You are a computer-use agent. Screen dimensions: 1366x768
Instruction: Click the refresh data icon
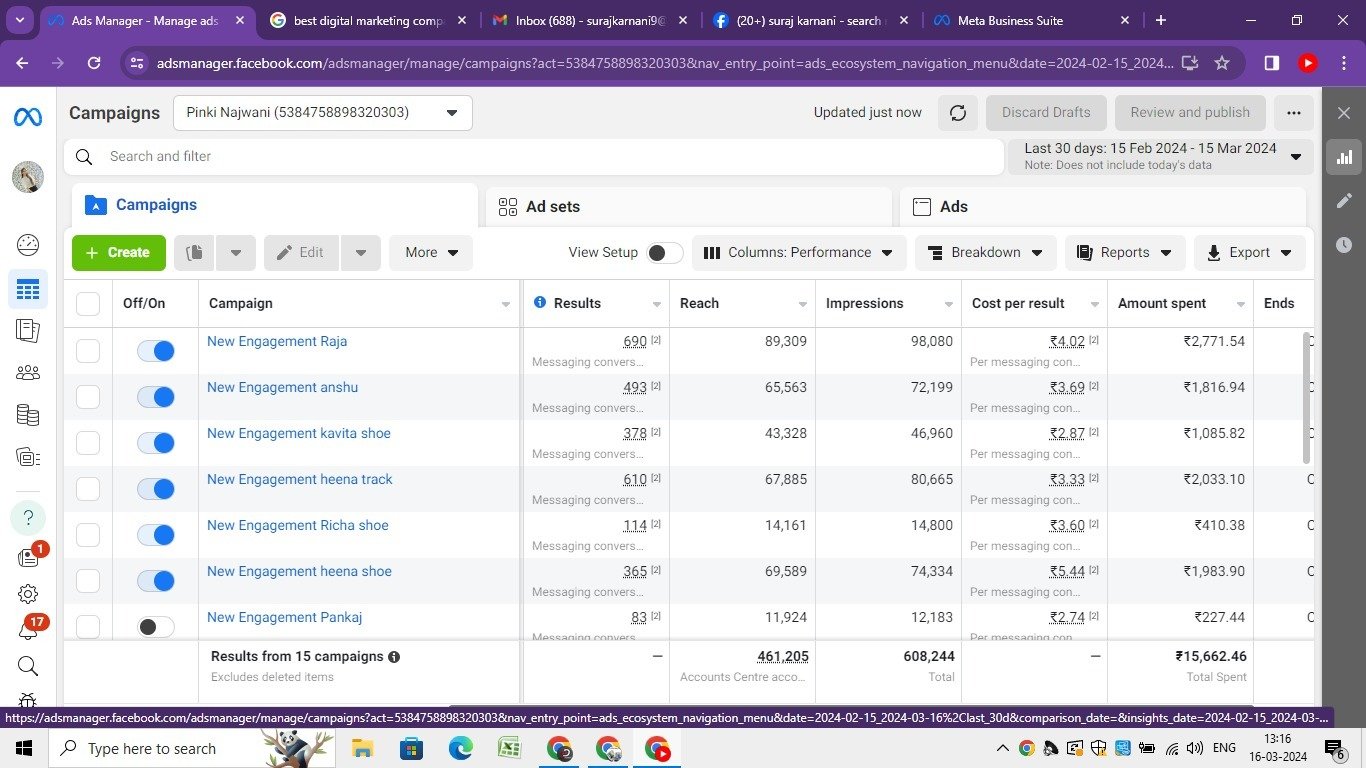(x=957, y=113)
